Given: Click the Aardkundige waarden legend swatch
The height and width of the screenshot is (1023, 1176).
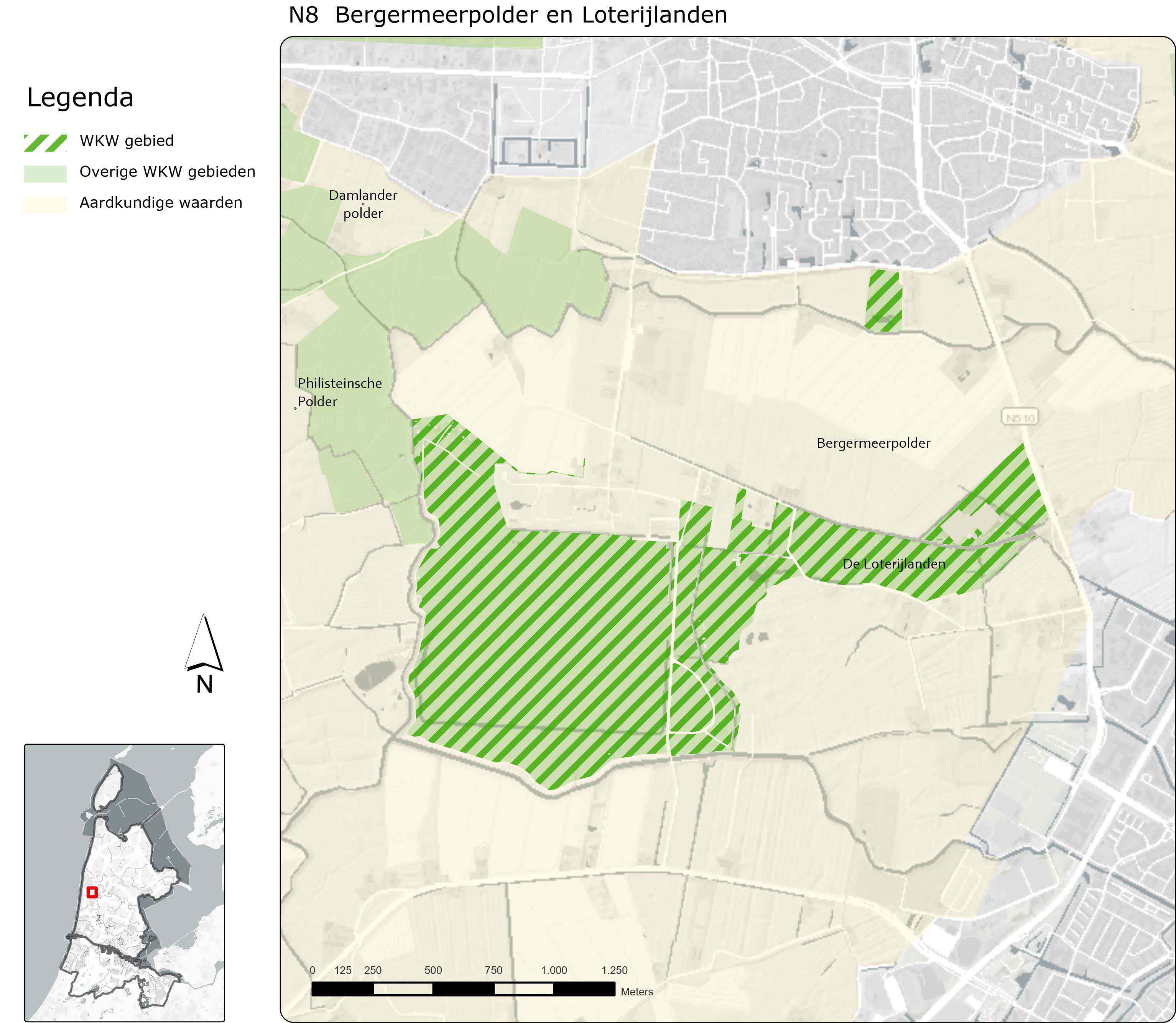Looking at the screenshot, I should 45,204.
